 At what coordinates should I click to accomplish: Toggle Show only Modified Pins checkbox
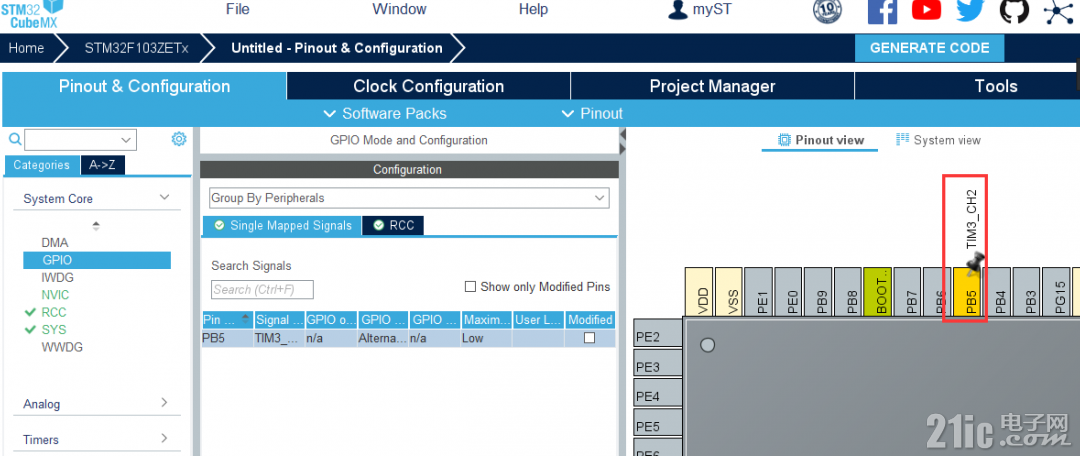click(470, 287)
